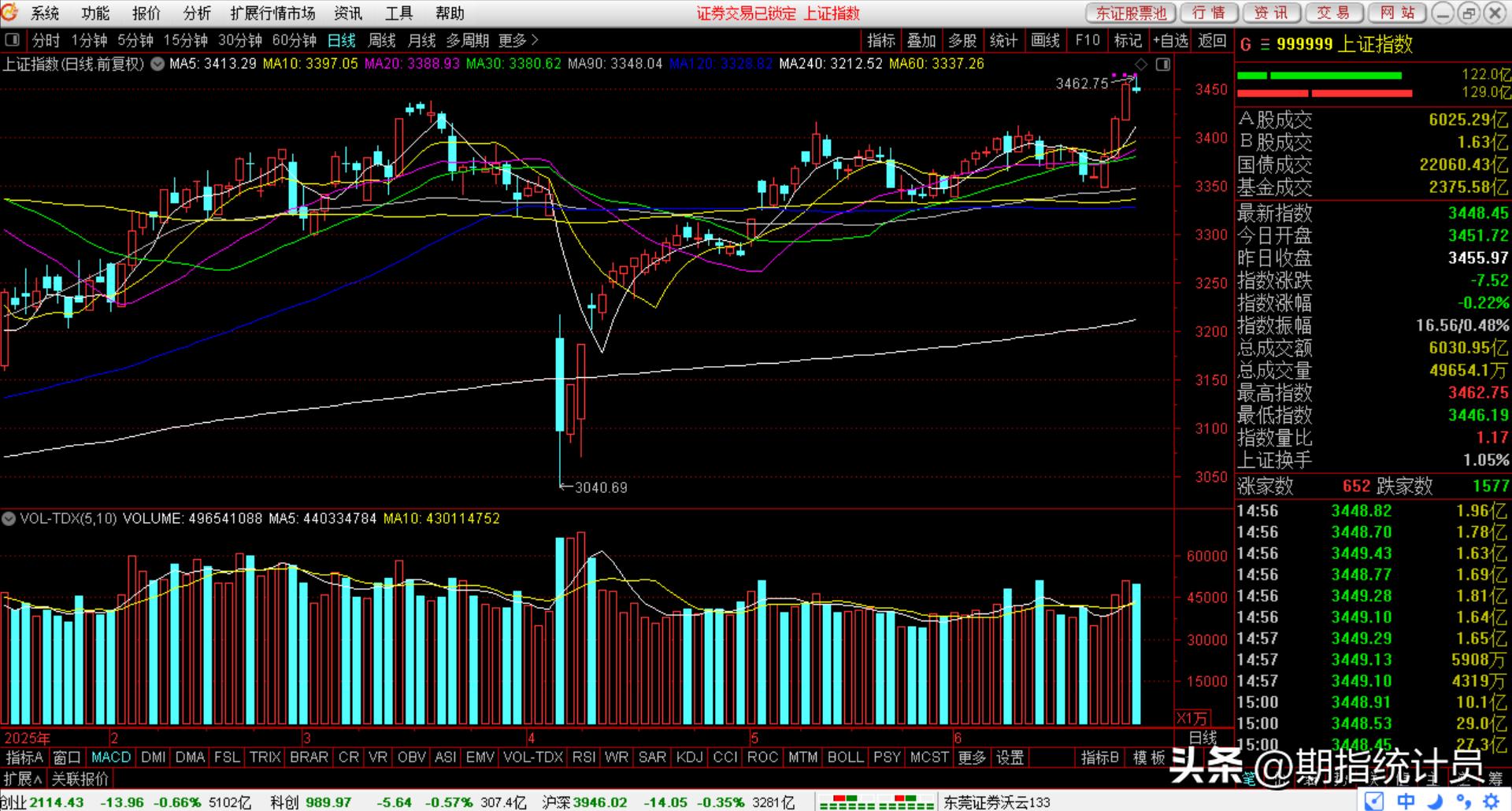The image size is (1512, 811).
Task: Click the green list icon beside 999999
Action: (x=1265, y=45)
